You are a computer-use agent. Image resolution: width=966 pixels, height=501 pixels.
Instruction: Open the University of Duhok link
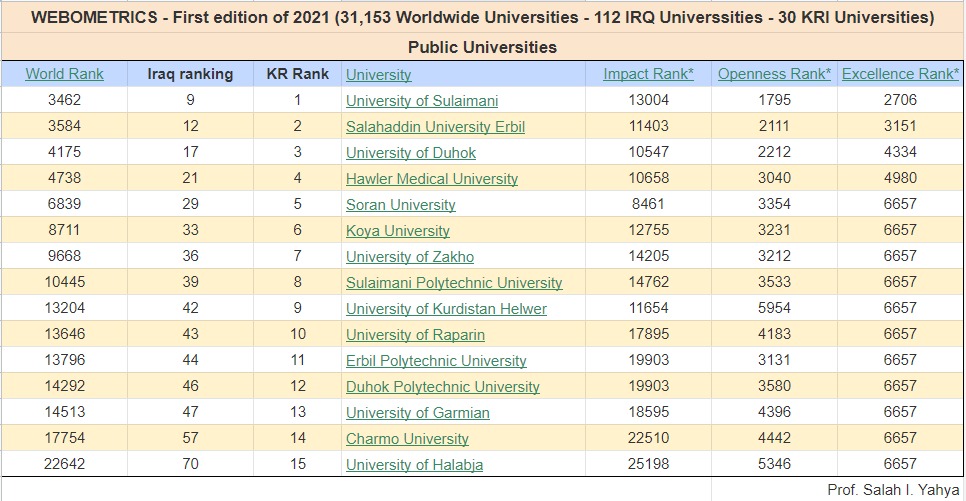pyautogui.click(x=410, y=152)
